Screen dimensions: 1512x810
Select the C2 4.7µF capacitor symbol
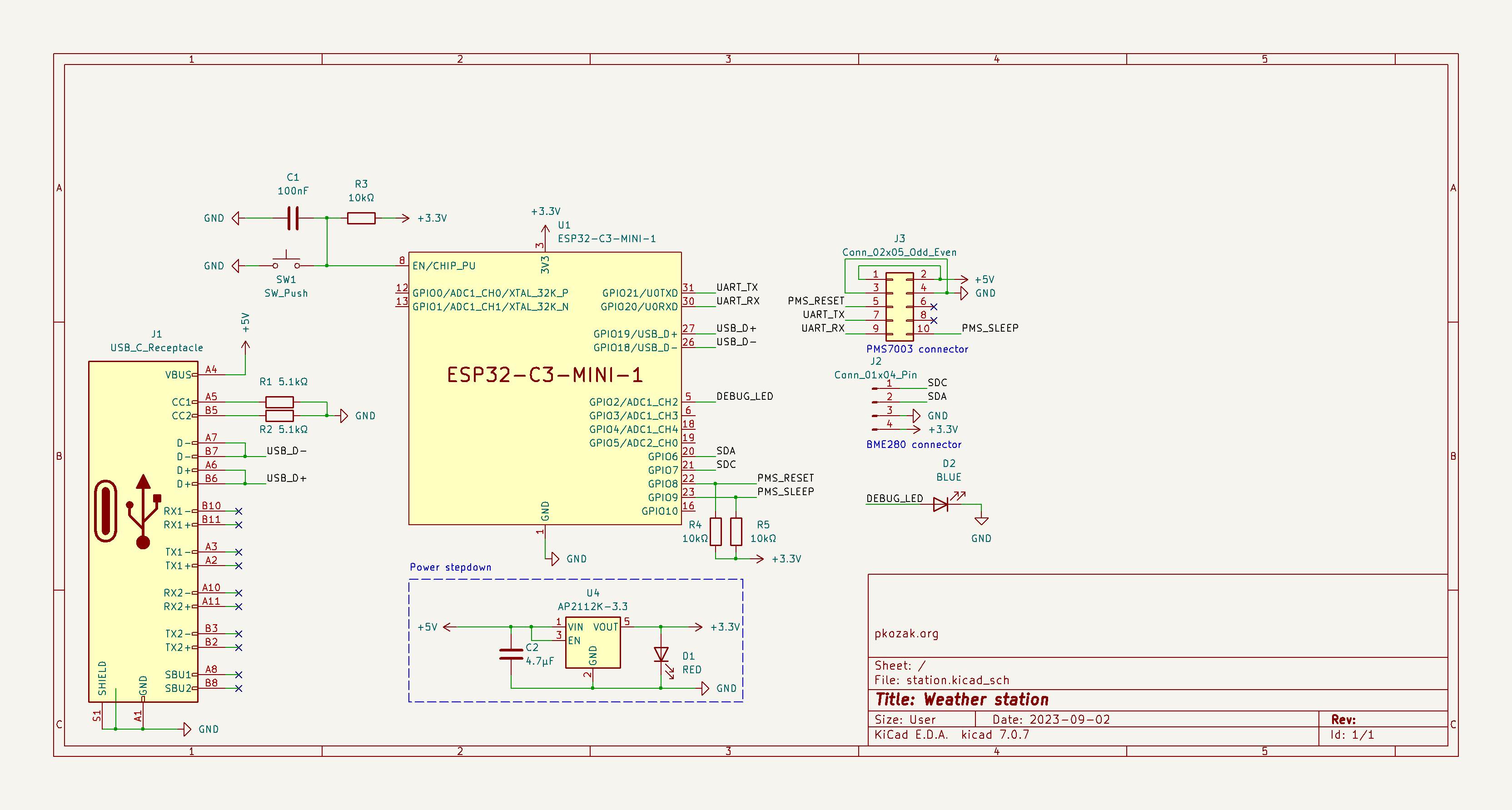click(x=511, y=654)
